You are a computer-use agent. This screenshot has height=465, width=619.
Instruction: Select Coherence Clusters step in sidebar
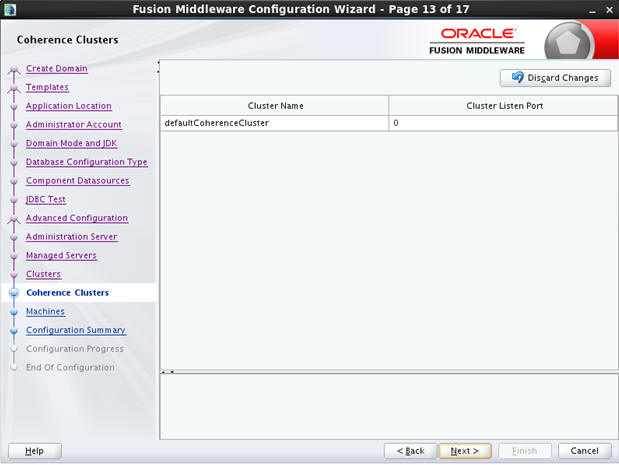point(68,292)
